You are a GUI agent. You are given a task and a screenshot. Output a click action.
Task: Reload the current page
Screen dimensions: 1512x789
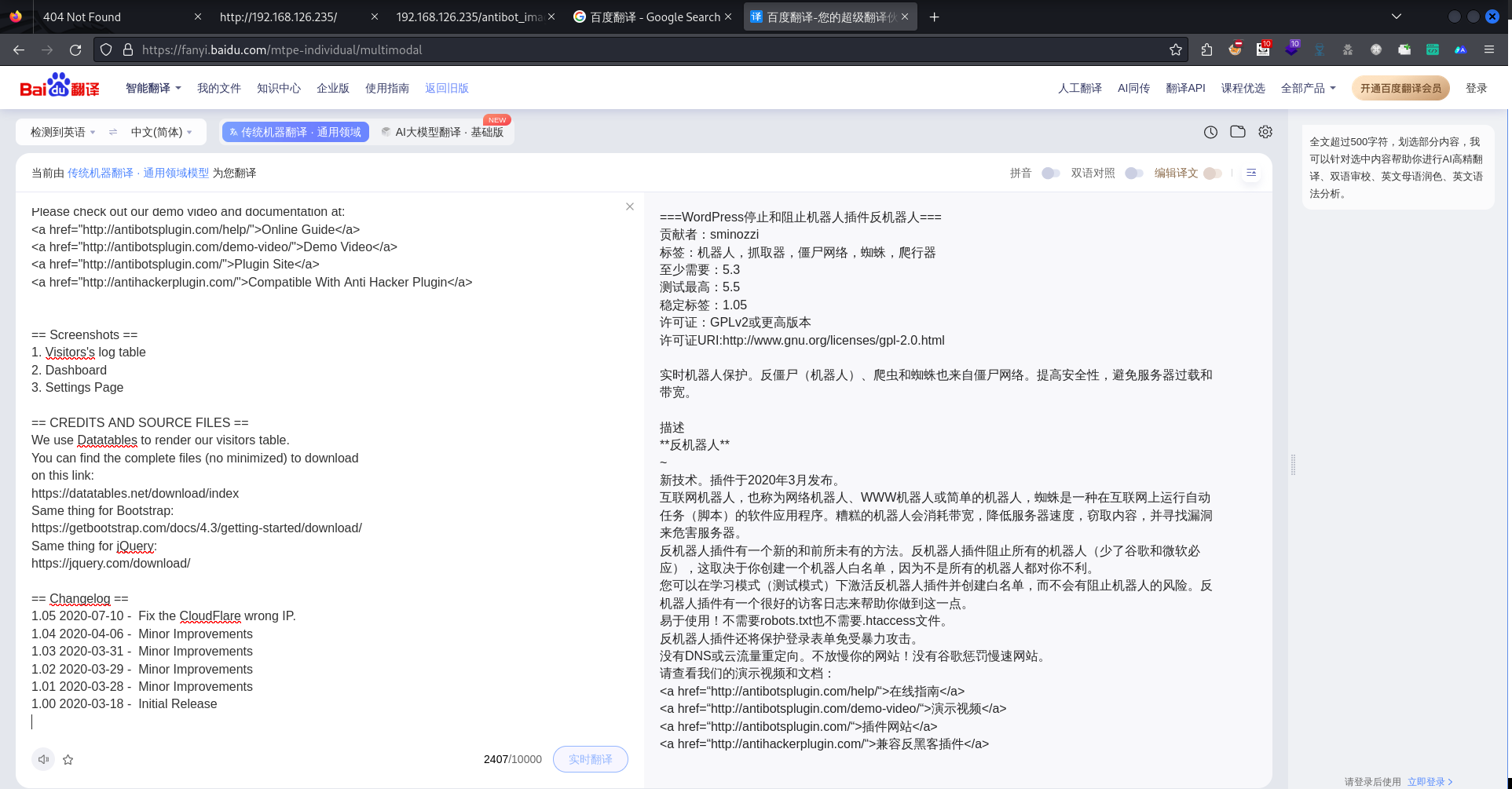point(75,49)
